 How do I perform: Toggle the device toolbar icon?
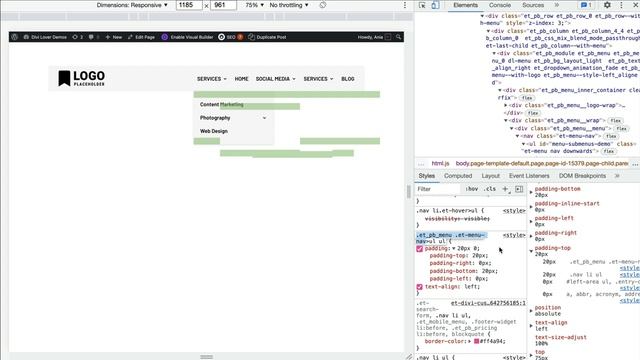435,5
